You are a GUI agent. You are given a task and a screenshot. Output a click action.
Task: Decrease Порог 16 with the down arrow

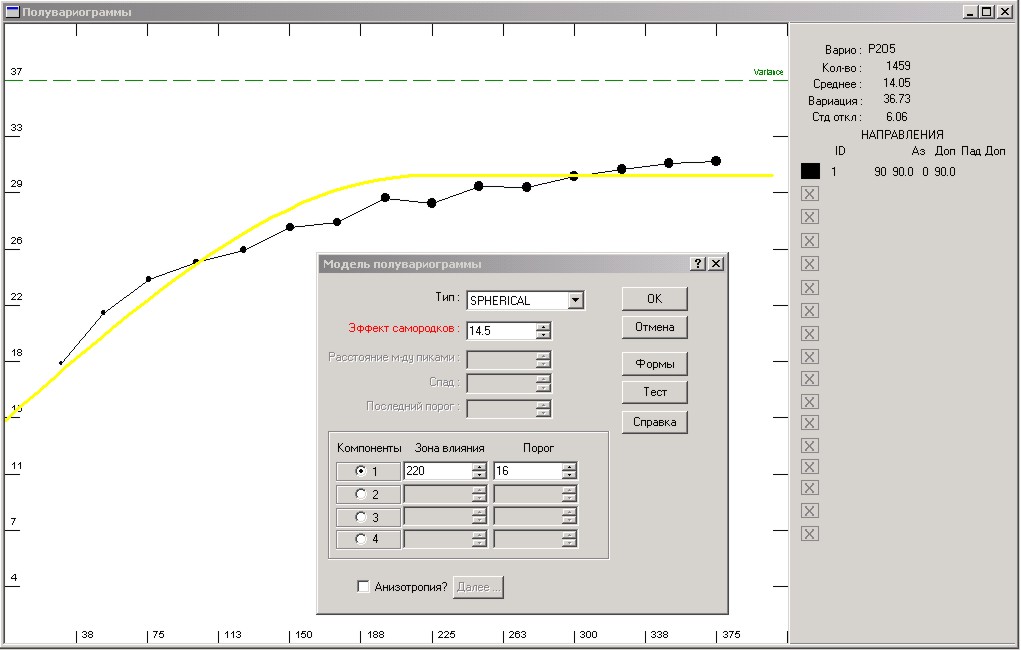click(x=569, y=475)
